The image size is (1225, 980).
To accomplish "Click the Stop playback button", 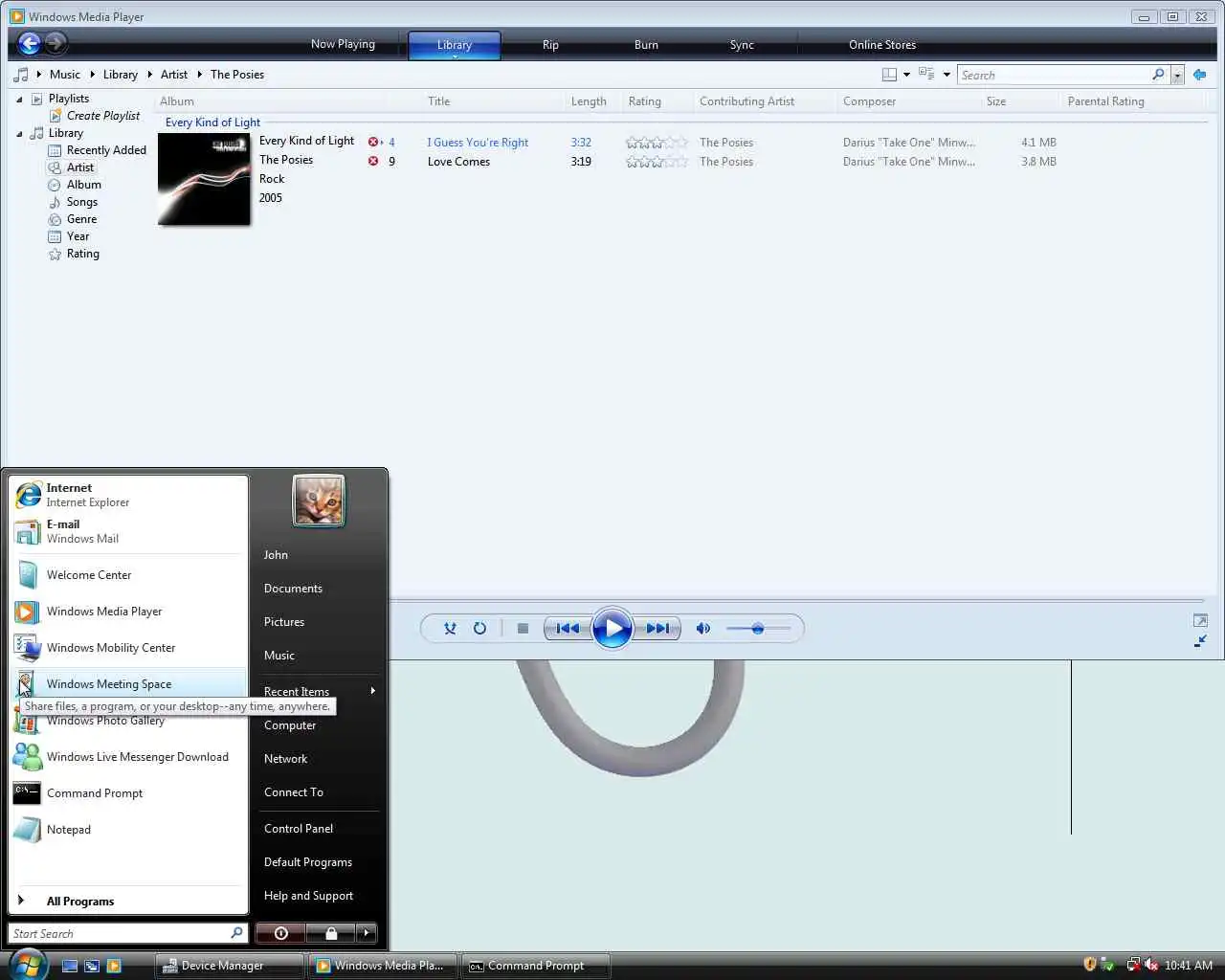I will (x=523, y=629).
